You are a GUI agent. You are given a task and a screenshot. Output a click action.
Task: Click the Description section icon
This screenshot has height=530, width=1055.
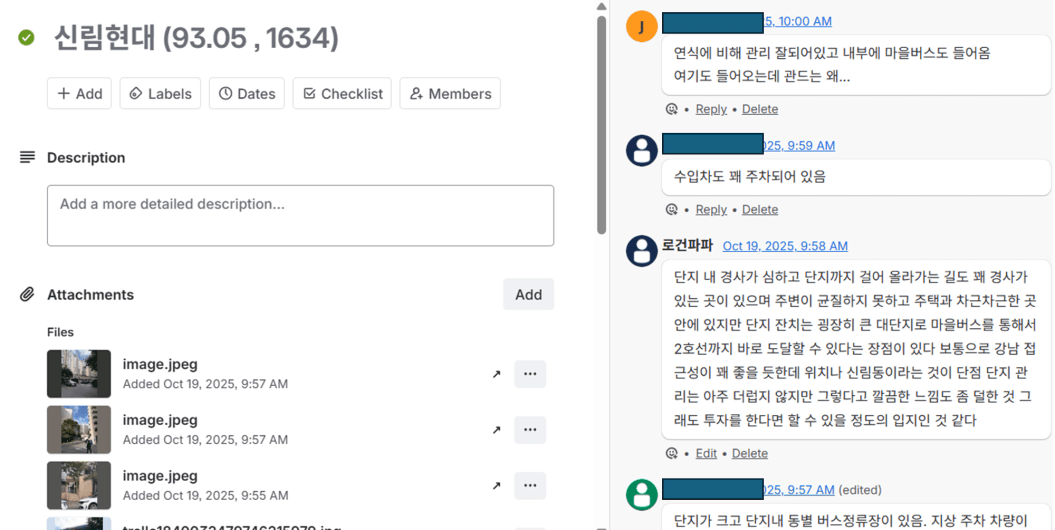click(x=27, y=158)
